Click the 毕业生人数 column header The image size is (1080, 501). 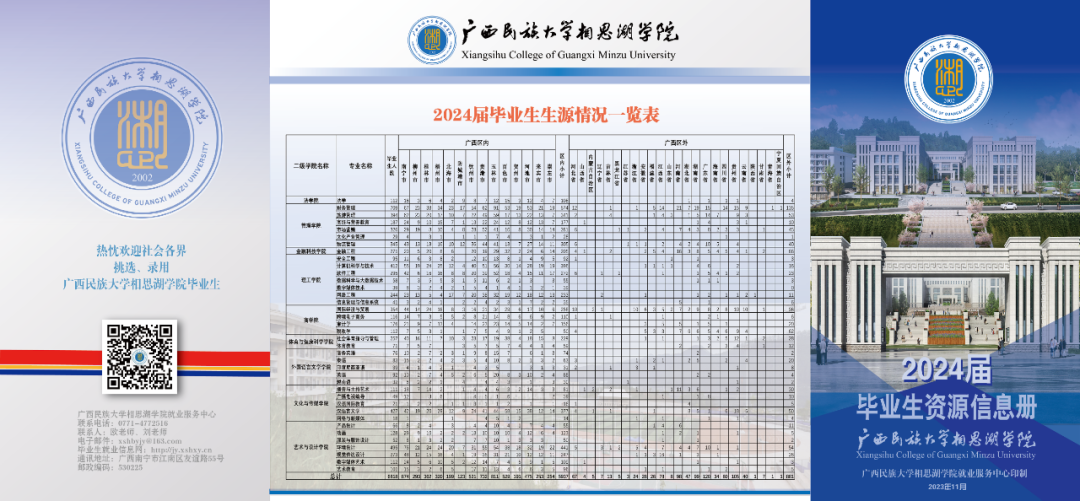(x=392, y=166)
